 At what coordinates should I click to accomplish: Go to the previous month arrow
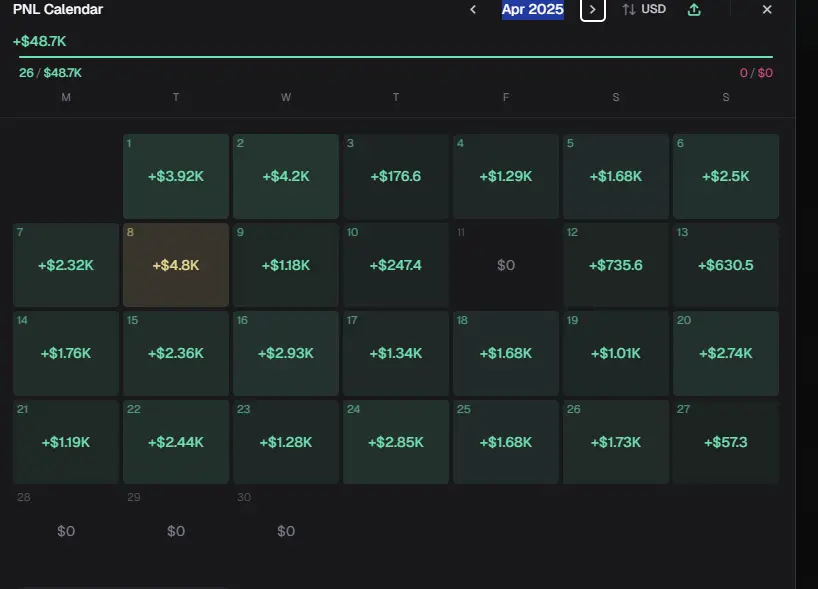[x=473, y=9]
